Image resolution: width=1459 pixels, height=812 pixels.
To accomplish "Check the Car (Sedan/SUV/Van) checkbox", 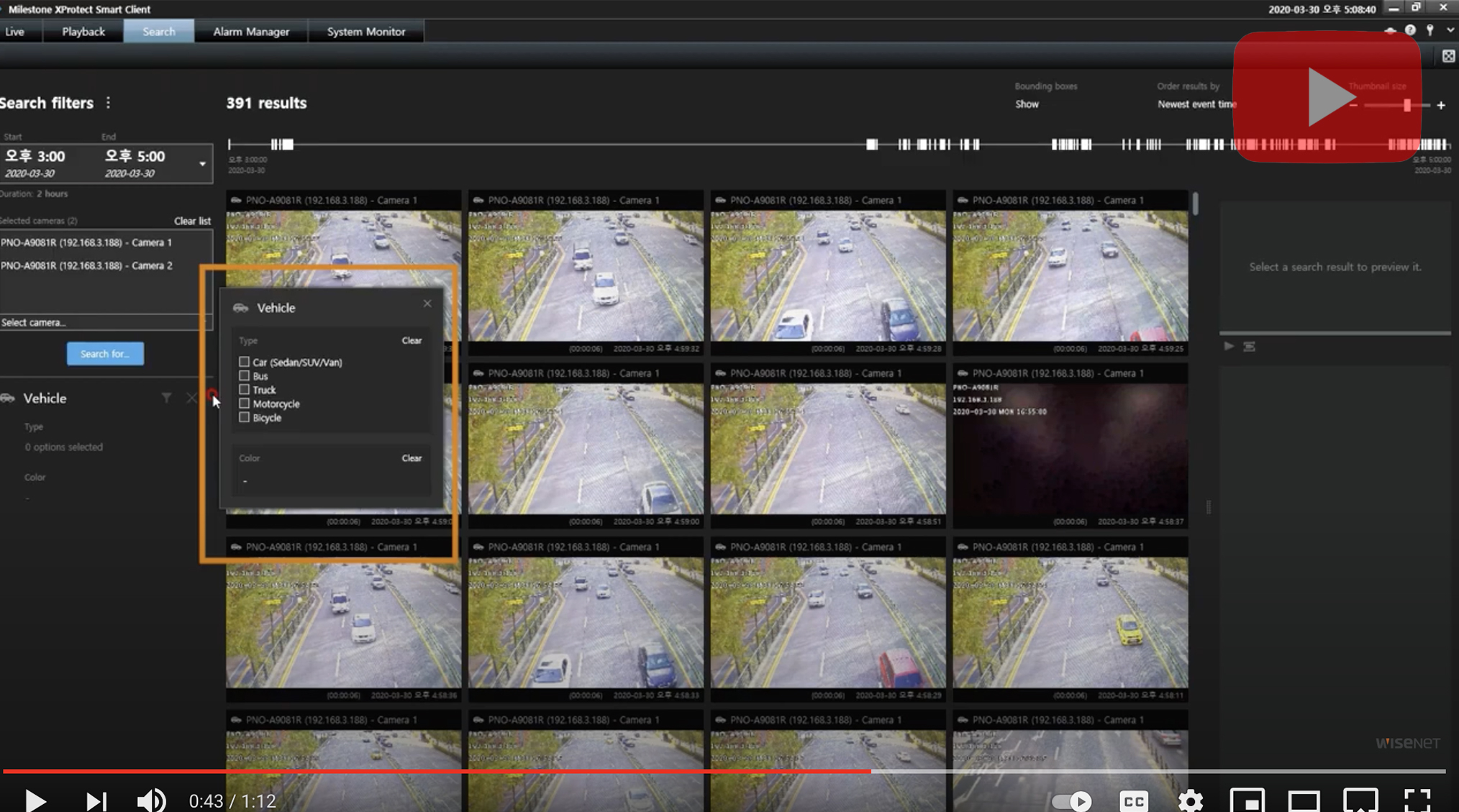I will pyautogui.click(x=245, y=362).
